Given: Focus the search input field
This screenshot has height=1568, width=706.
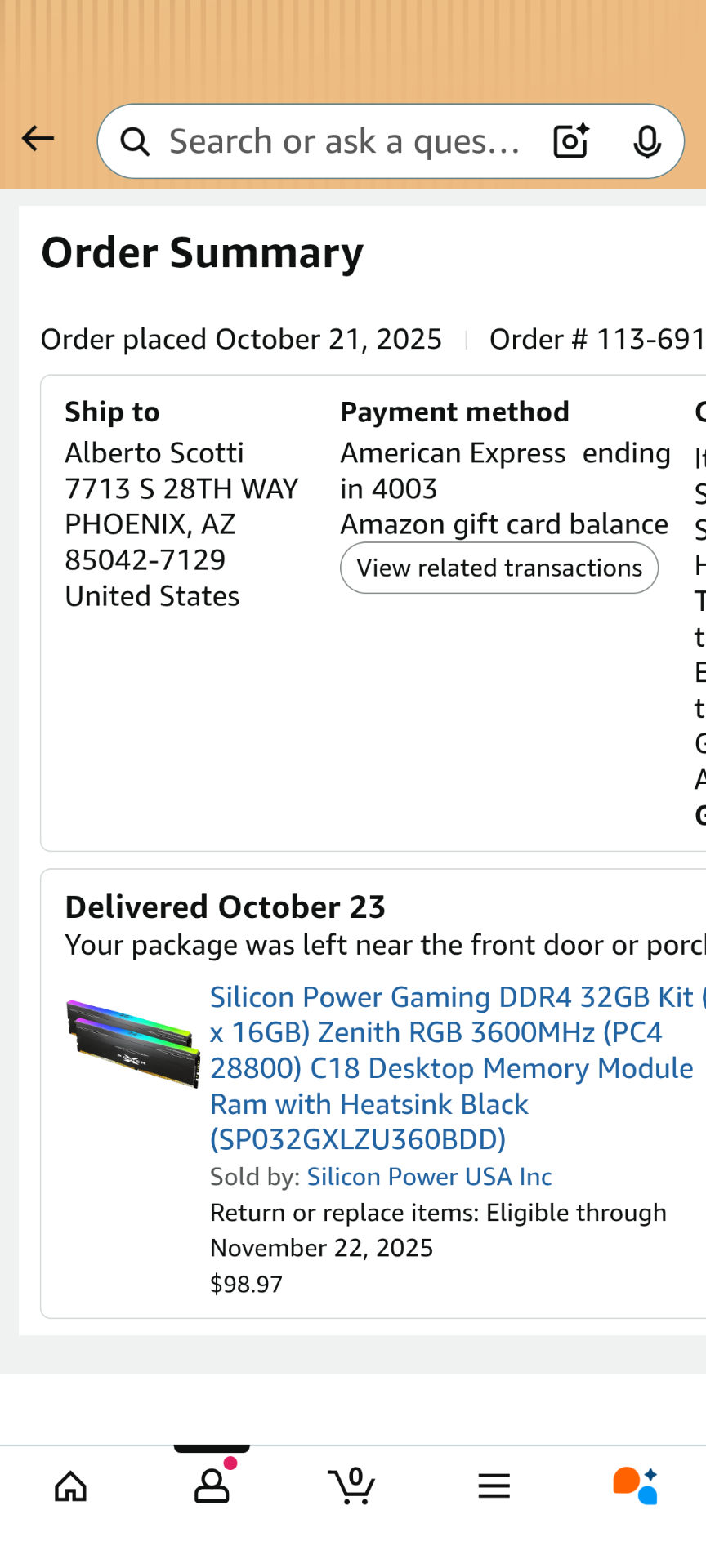Looking at the screenshot, I should pyautogui.click(x=343, y=142).
